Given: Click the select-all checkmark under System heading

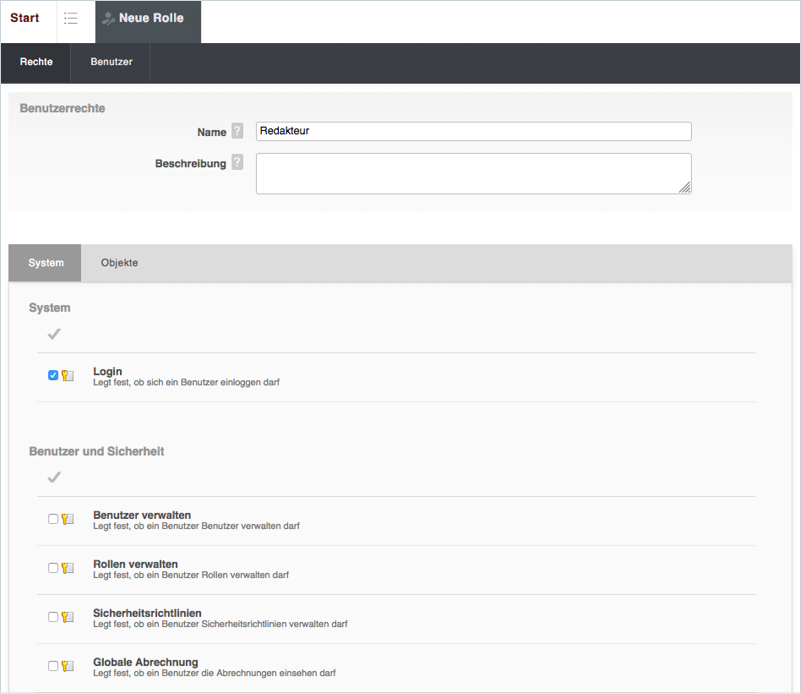Looking at the screenshot, I should point(54,334).
